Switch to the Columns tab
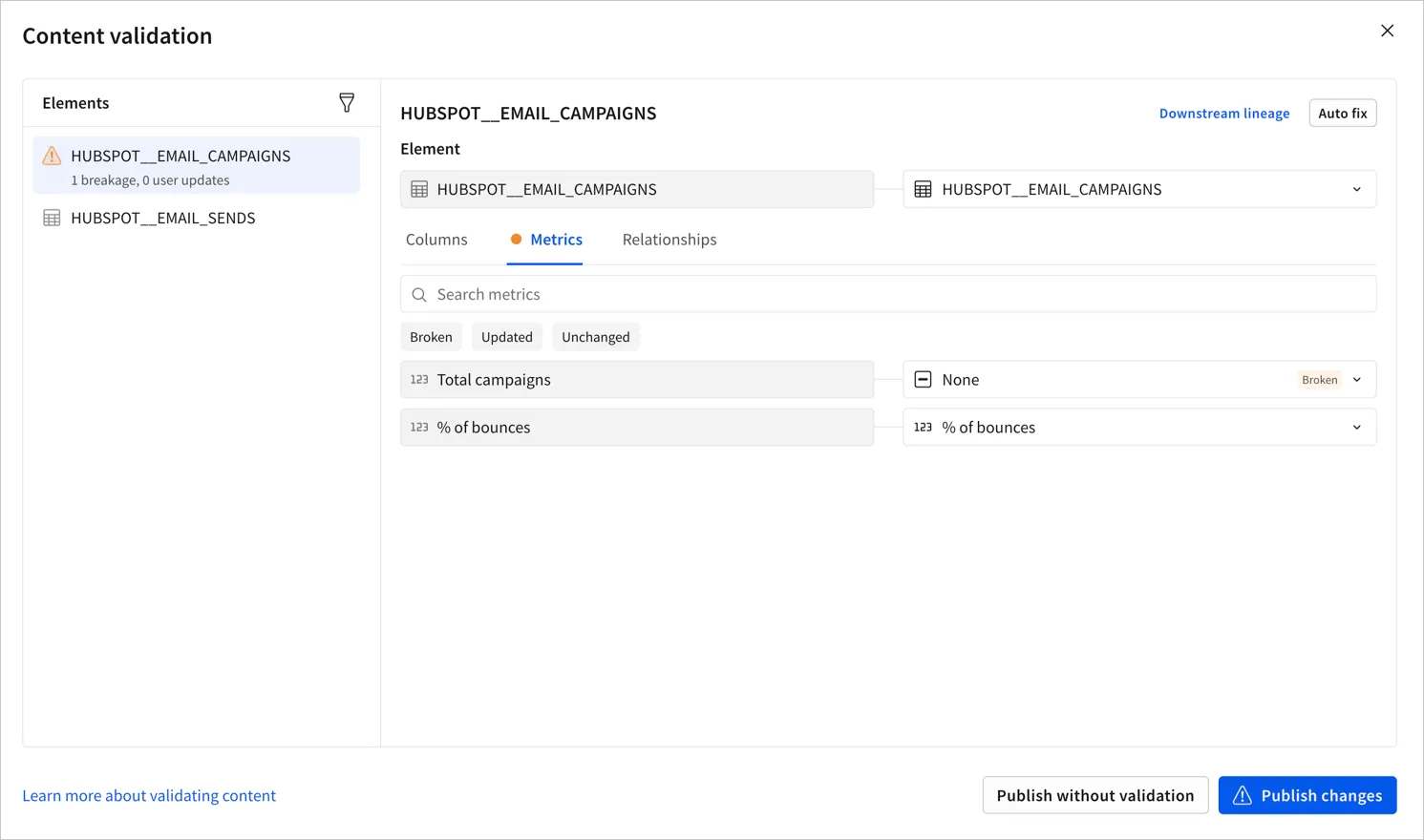The width and height of the screenshot is (1424, 840). pyautogui.click(x=436, y=240)
